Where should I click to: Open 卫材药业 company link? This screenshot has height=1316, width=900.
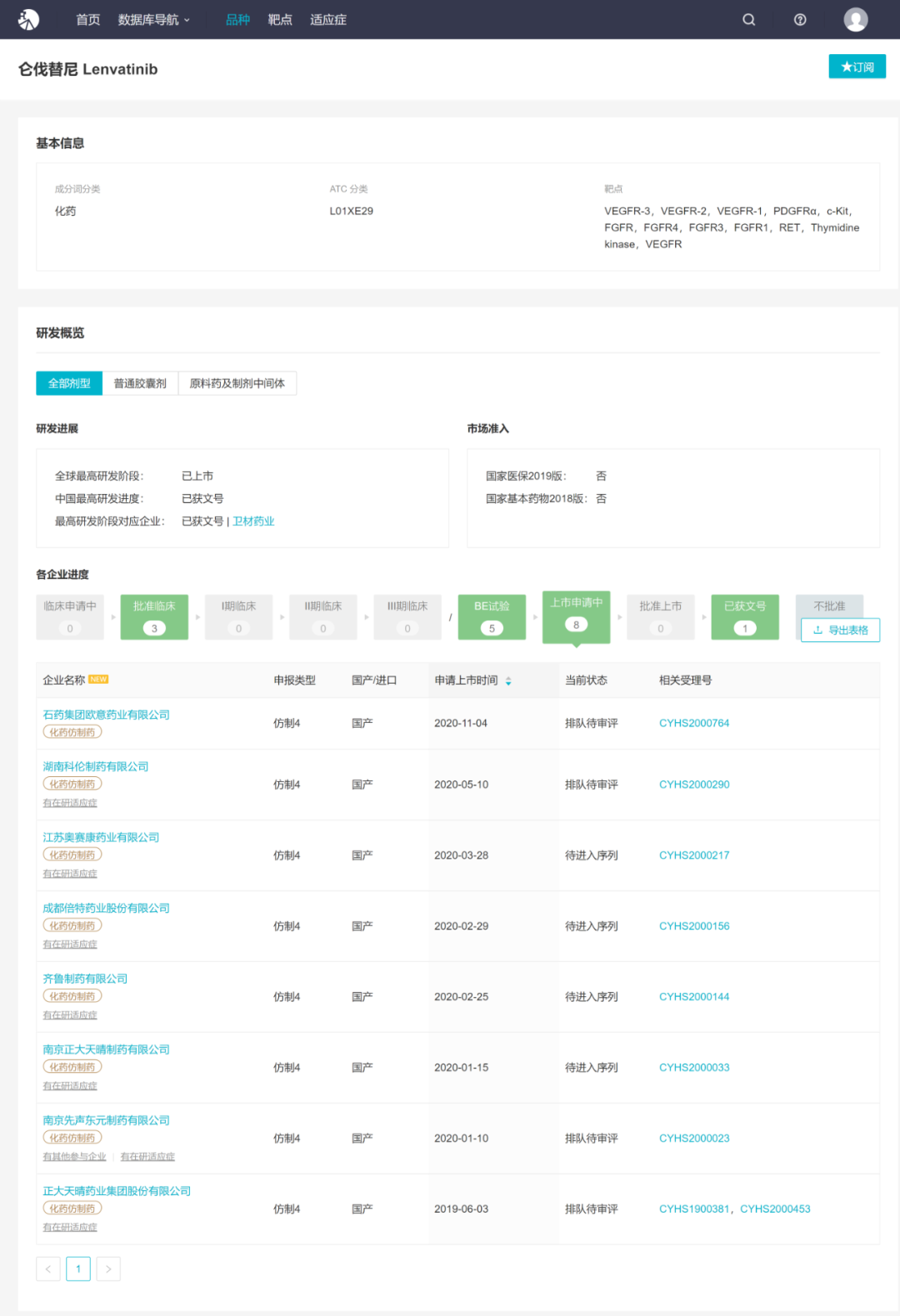pos(253,521)
